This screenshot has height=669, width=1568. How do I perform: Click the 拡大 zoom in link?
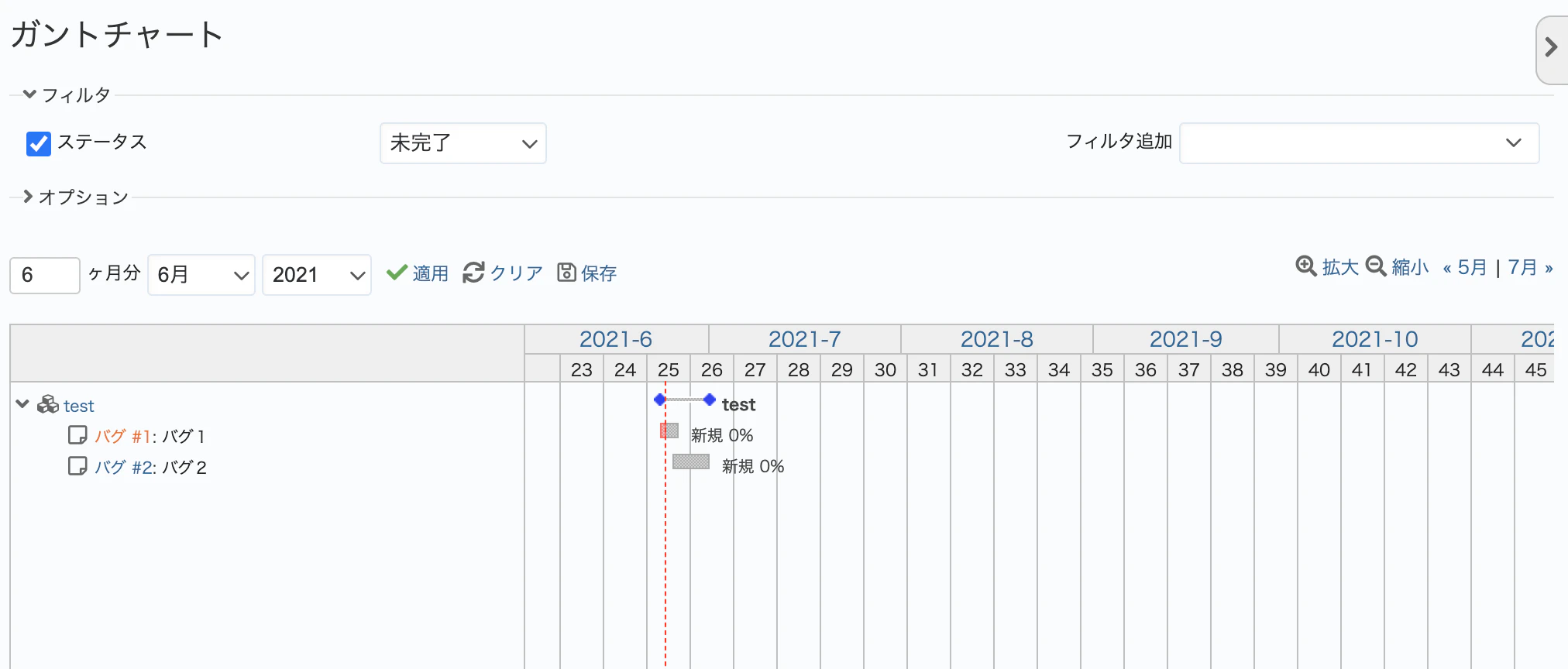point(1340,267)
